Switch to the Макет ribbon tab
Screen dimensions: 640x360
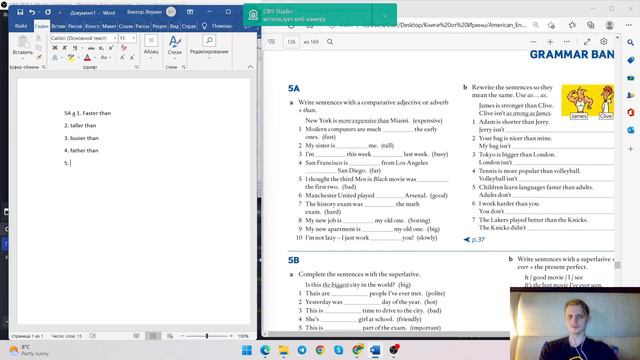tap(109, 26)
